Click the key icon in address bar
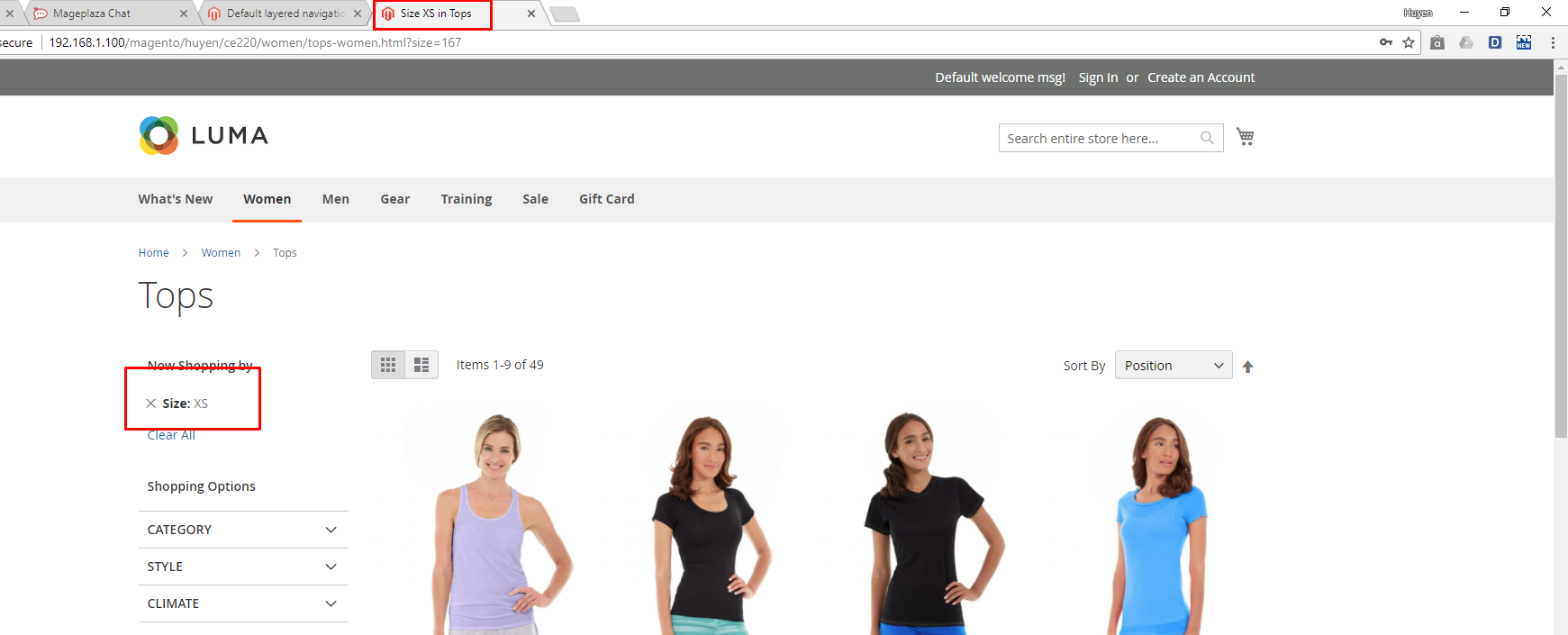1568x635 pixels. point(1385,42)
